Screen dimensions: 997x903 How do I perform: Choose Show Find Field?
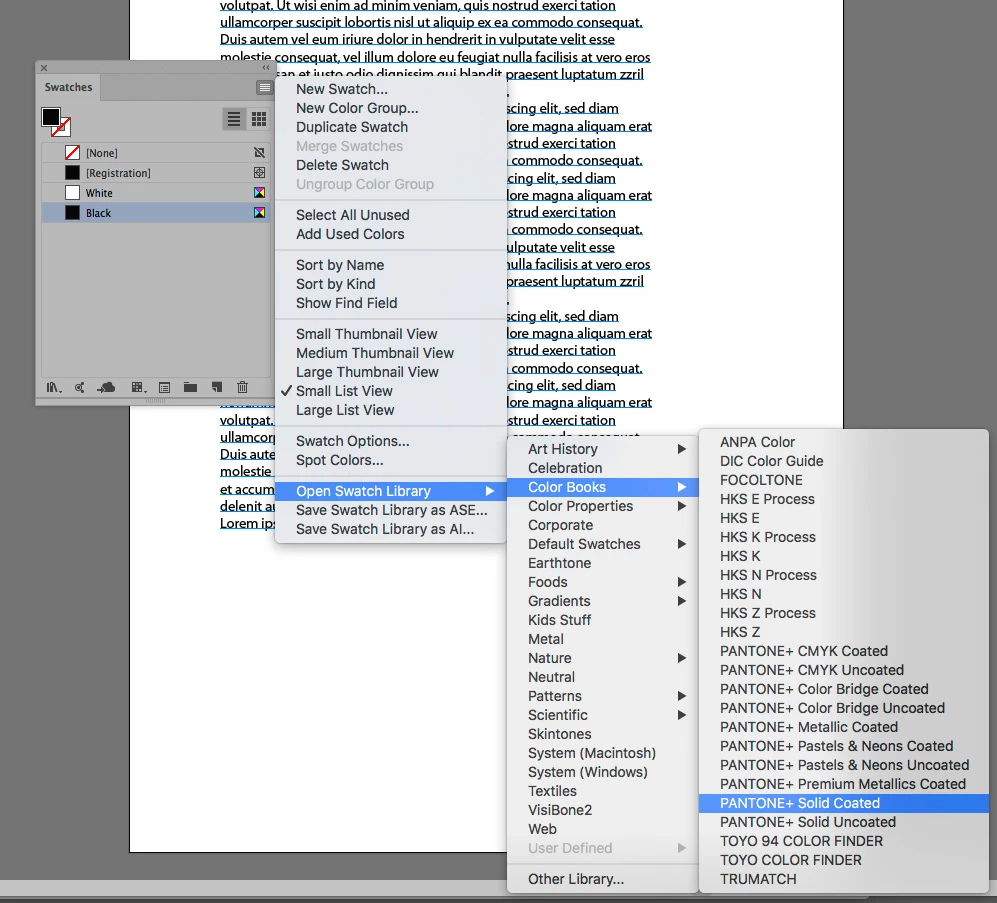click(x=390, y=303)
